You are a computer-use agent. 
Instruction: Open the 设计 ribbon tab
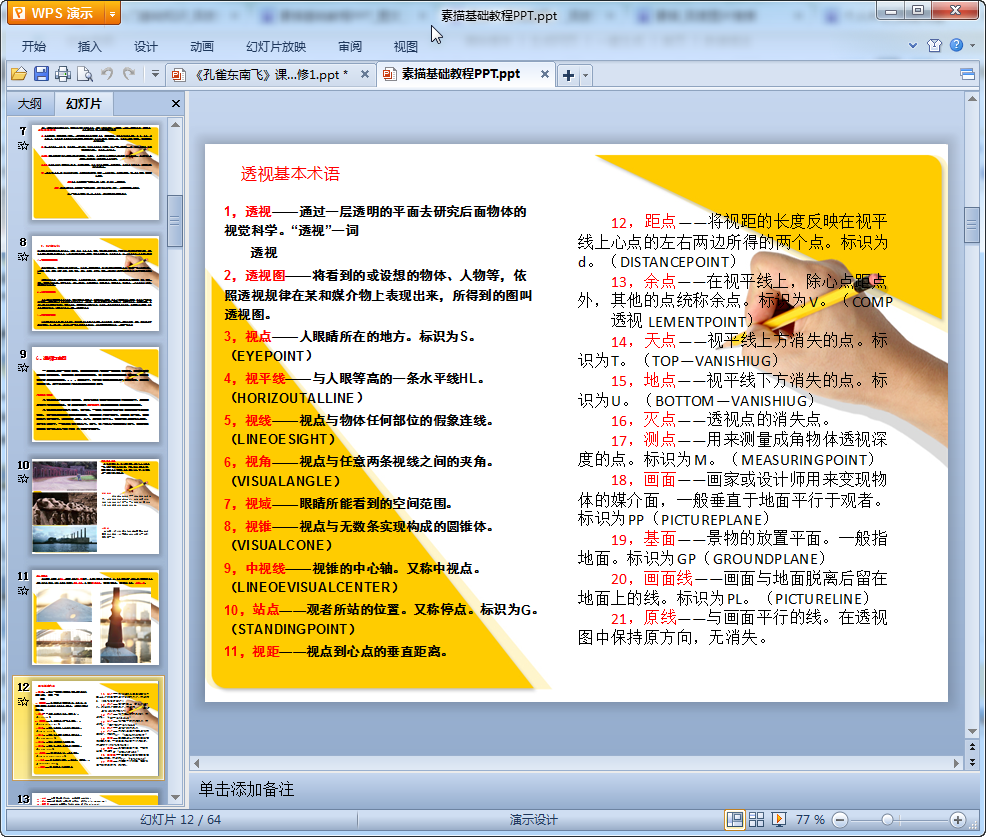pos(145,47)
